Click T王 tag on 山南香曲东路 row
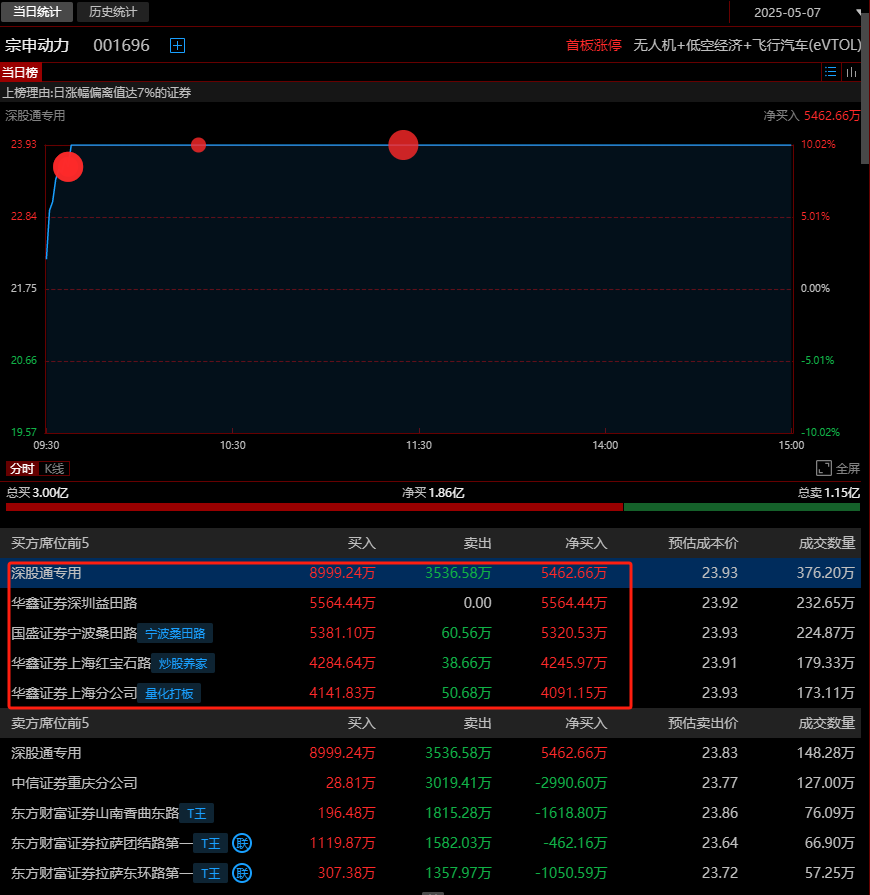This screenshot has height=895, width=870. click(x=196, y=813)
